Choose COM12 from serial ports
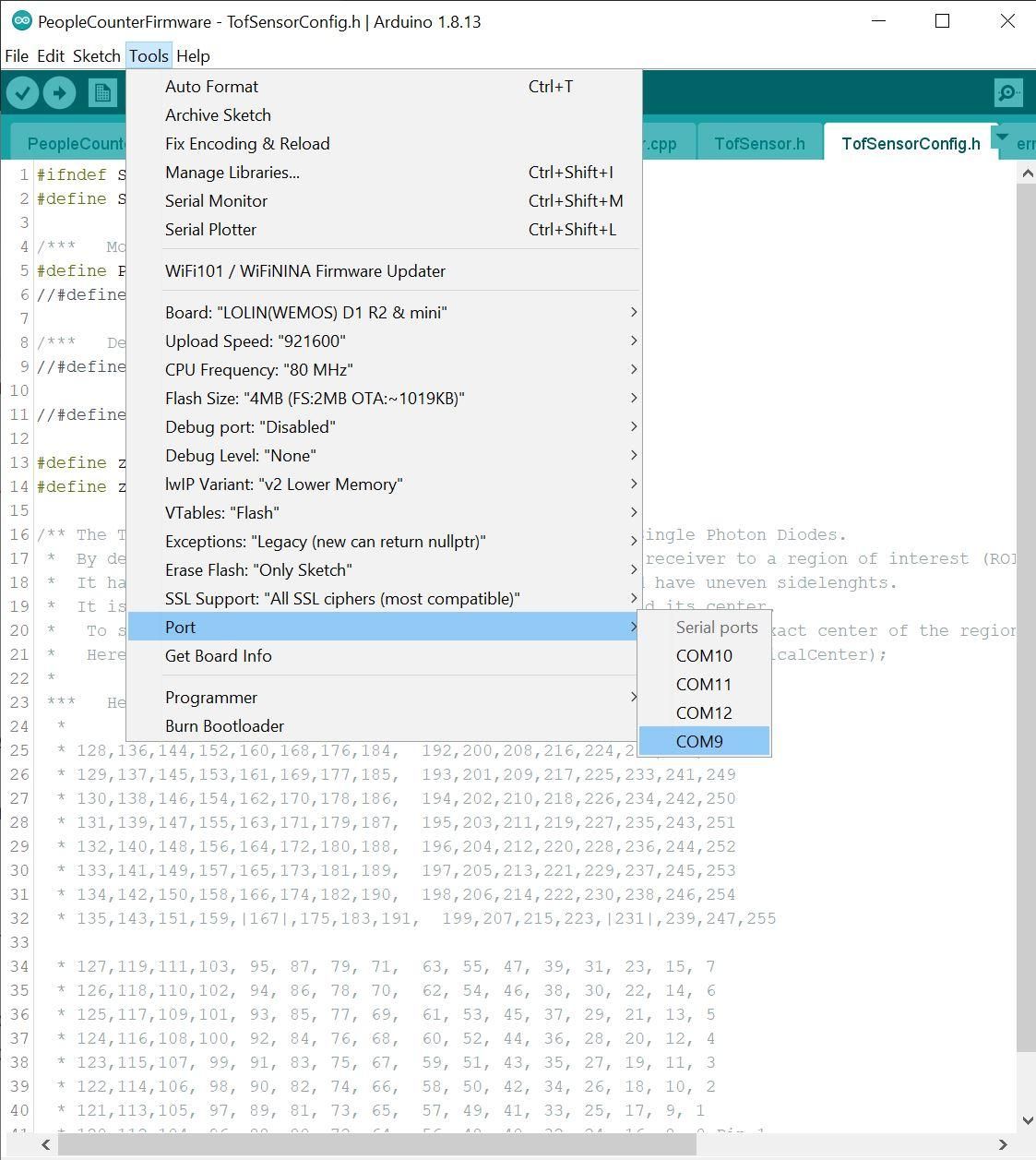This screenshot has width=1036, height=1160. 704,712
